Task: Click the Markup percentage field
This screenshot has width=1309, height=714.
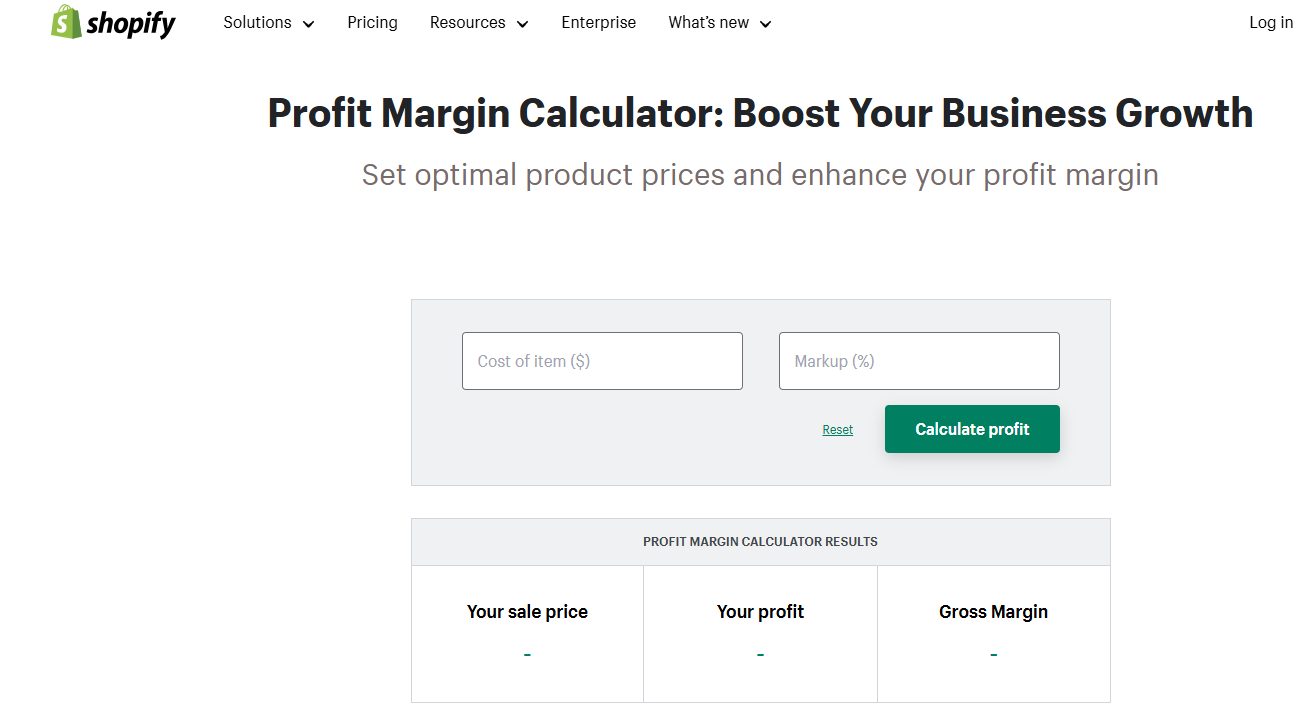Action: pos(918,360)
